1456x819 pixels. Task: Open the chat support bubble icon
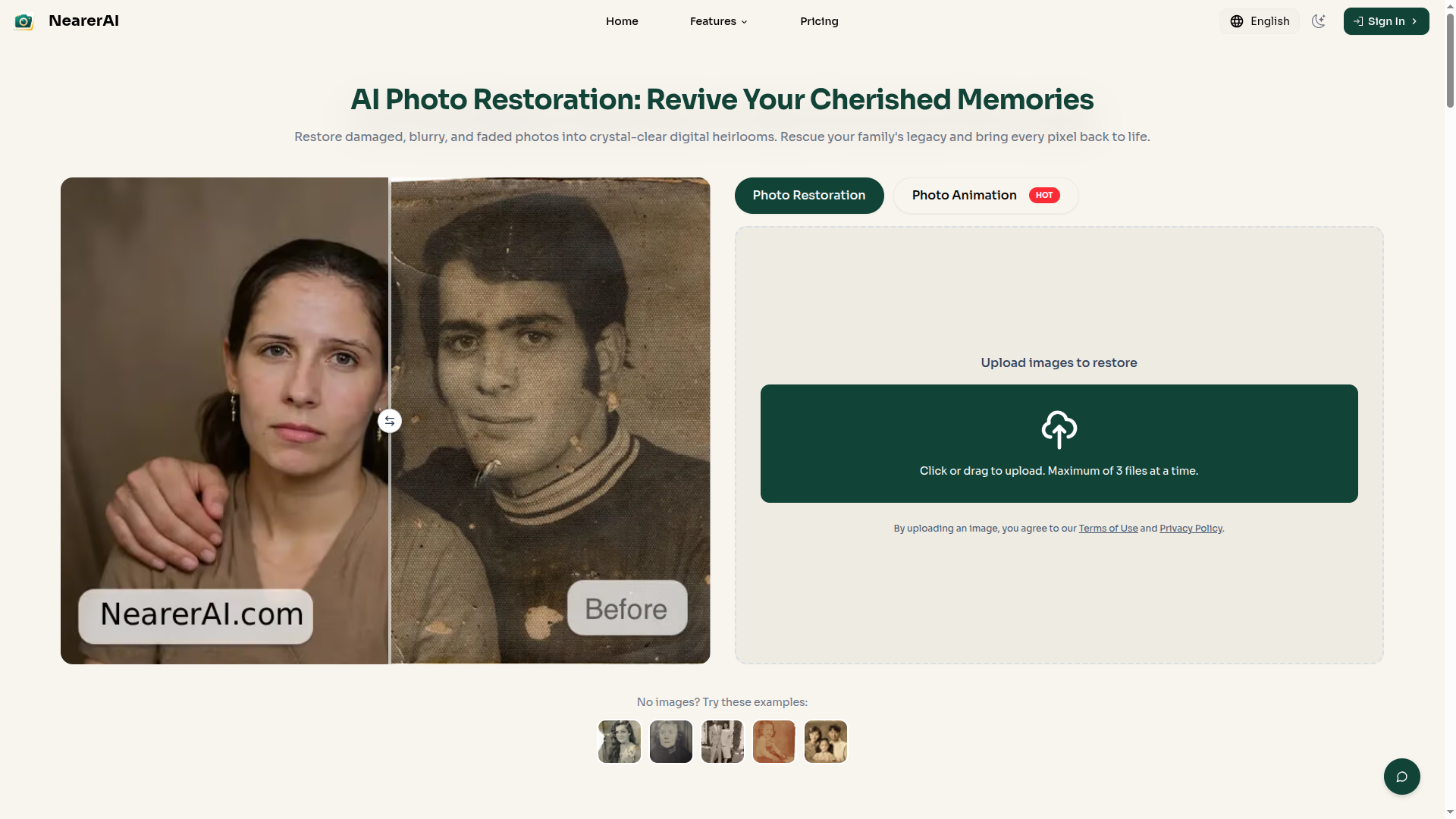(1401, 777)
